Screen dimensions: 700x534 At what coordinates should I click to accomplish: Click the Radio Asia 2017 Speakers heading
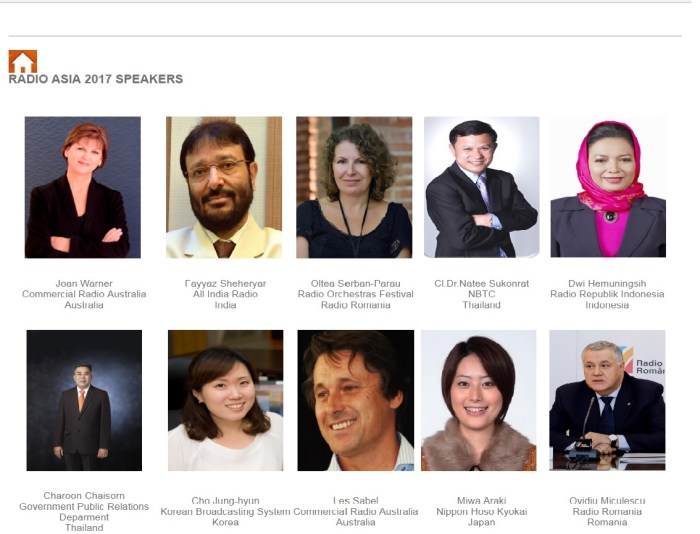click(95, 79)
